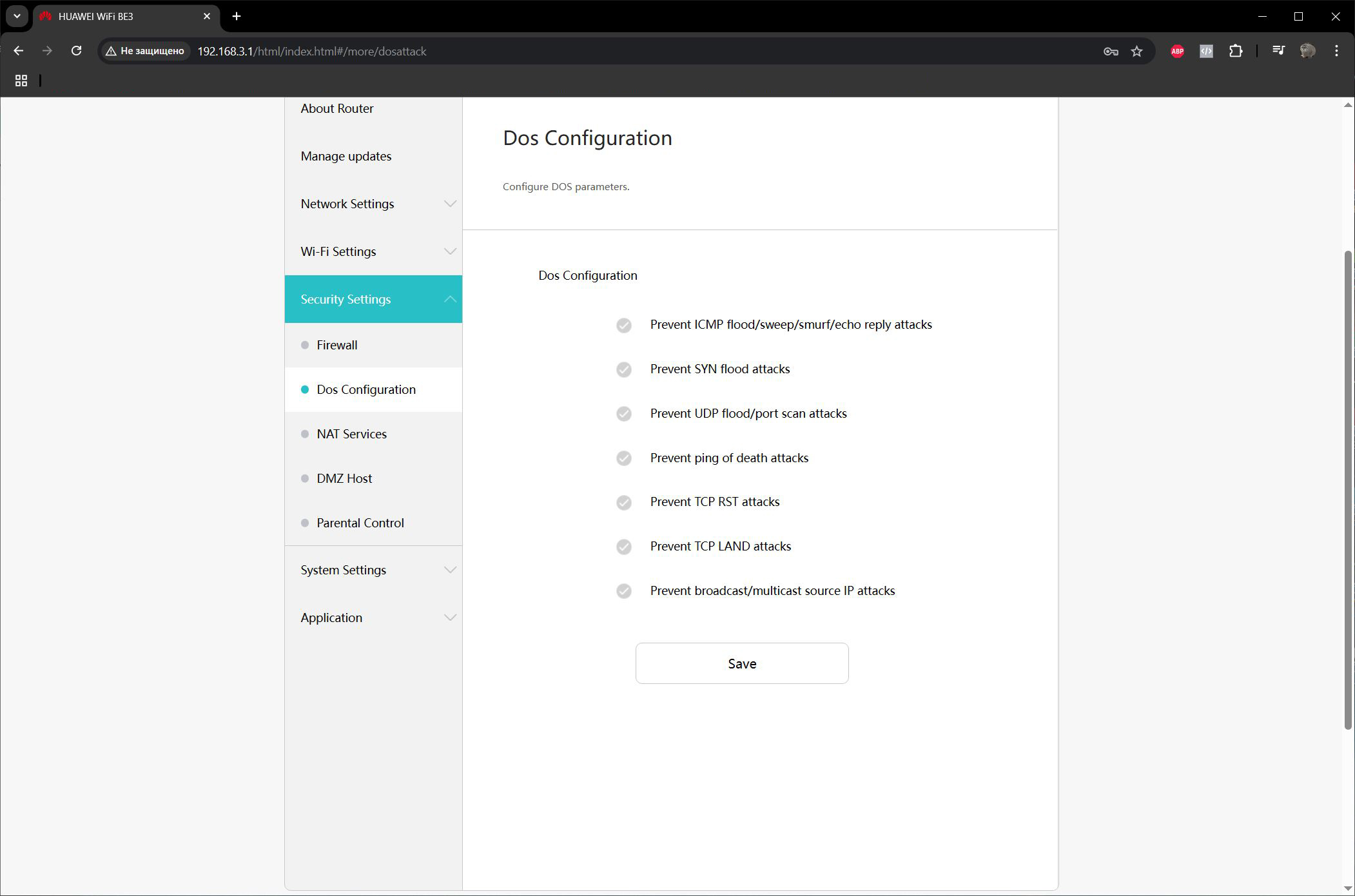Open Manage updates in sidebar
Viewport: 1355px width, 896px height.
tap(373, 156)
